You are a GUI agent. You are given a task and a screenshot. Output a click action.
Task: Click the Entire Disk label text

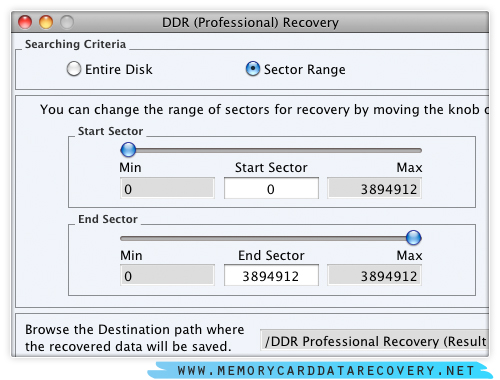119,69
